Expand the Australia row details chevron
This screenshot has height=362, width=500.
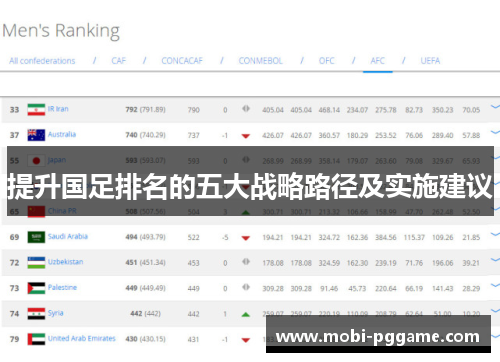(x=495, y=132)
